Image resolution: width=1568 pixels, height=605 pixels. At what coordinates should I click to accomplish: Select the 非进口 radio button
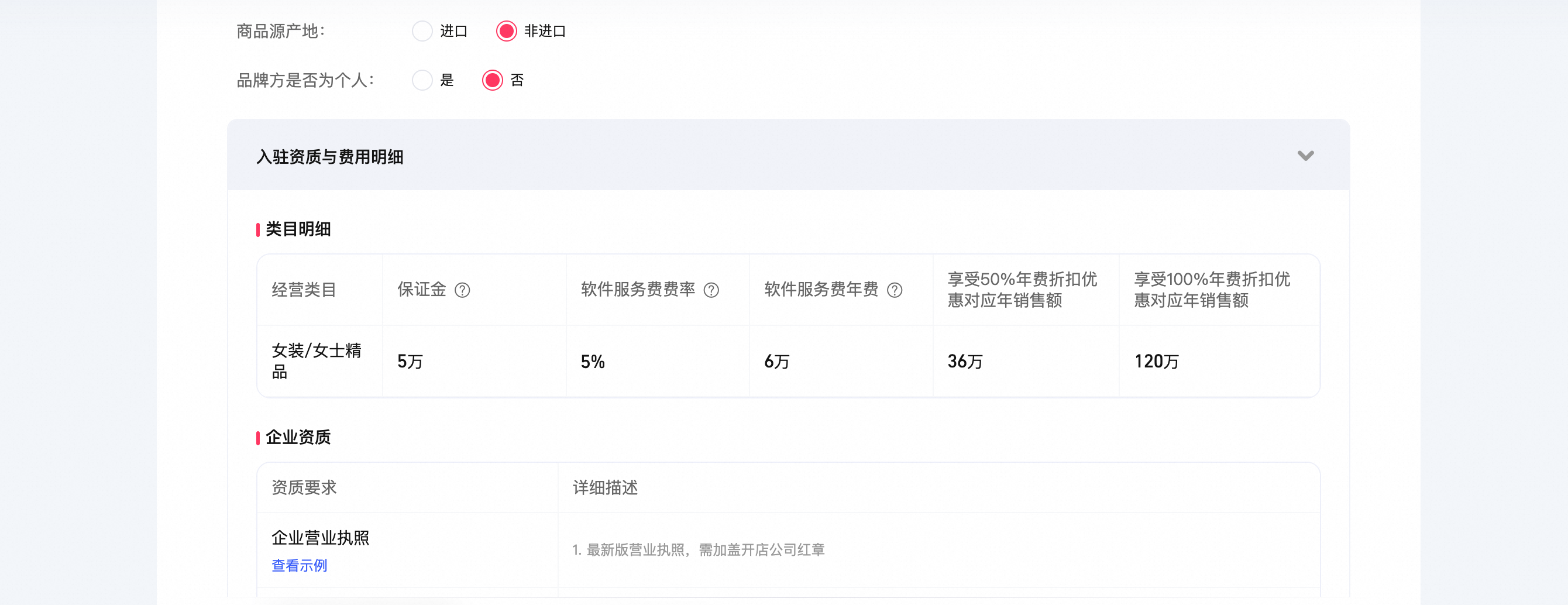(x=507, y=31)
